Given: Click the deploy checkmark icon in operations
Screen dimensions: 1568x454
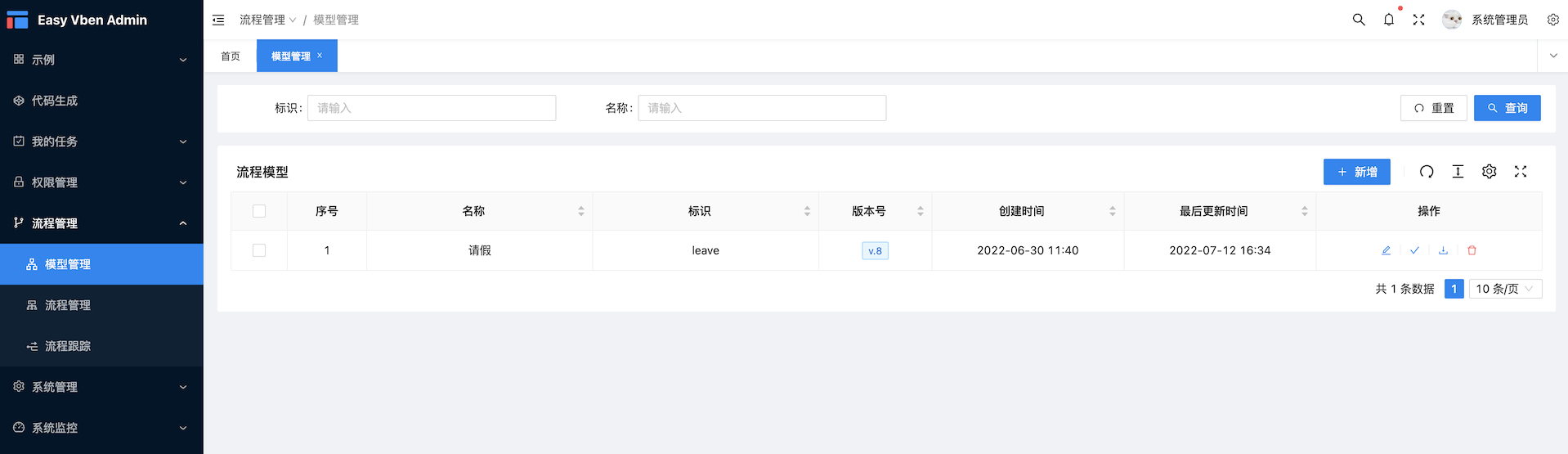Looking at the screenshot, I should (x=1414, y=250).
